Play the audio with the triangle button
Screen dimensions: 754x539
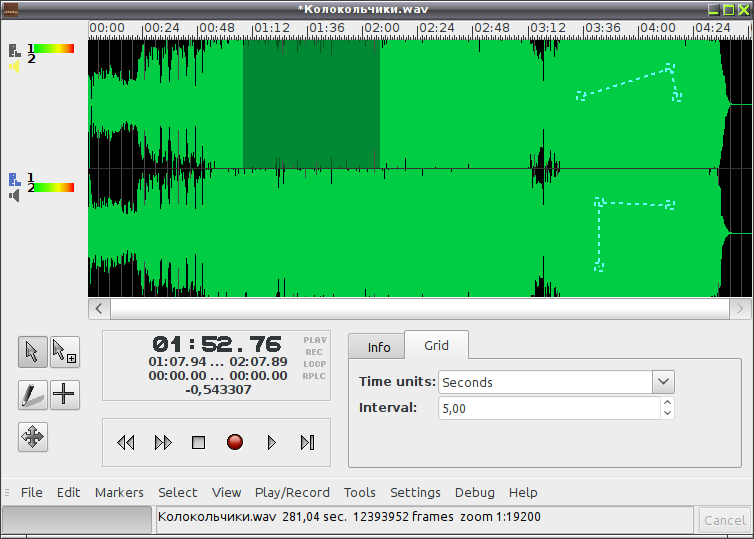[271, 442]
